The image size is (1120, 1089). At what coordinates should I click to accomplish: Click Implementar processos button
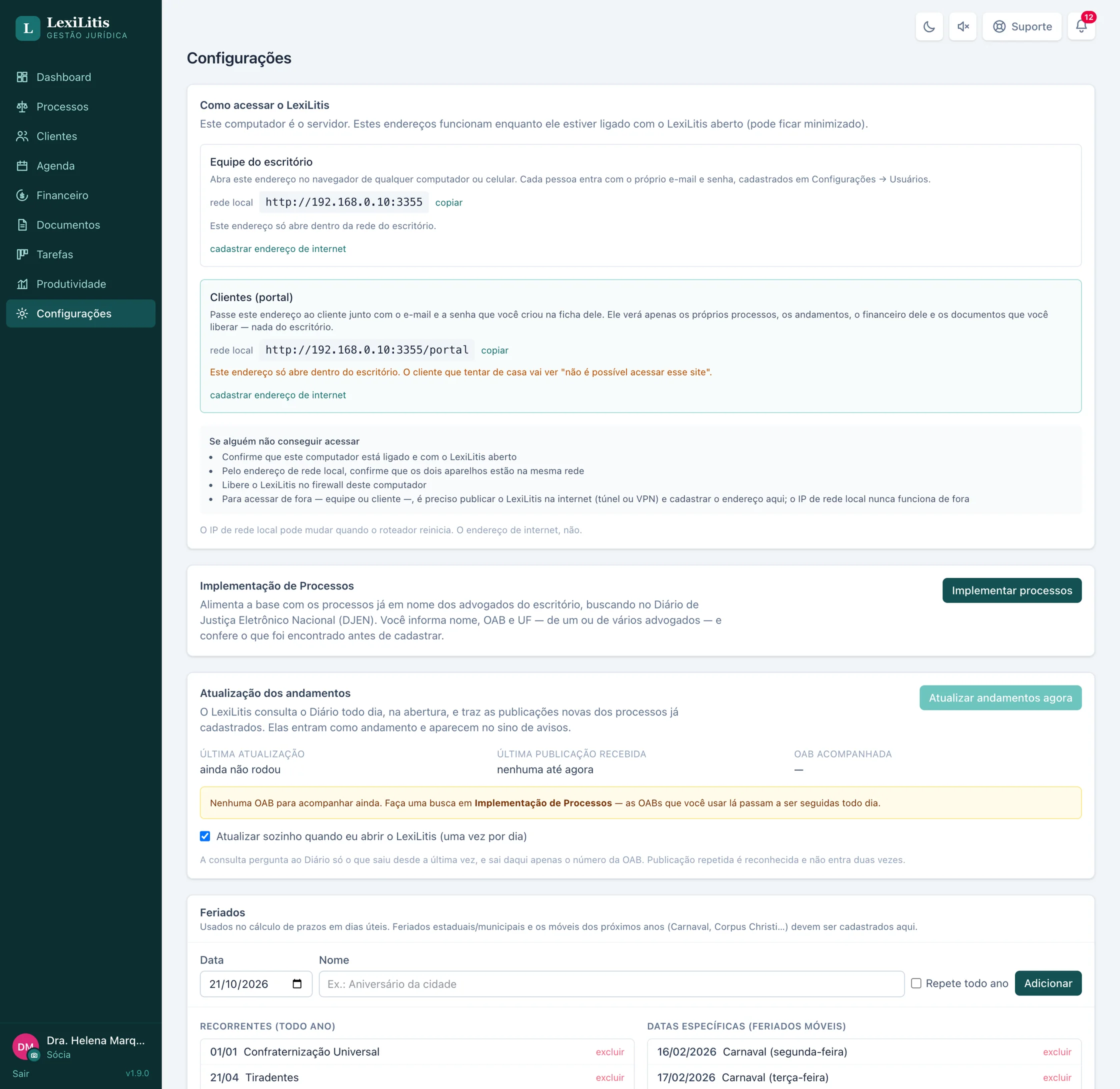[1011, 590]
